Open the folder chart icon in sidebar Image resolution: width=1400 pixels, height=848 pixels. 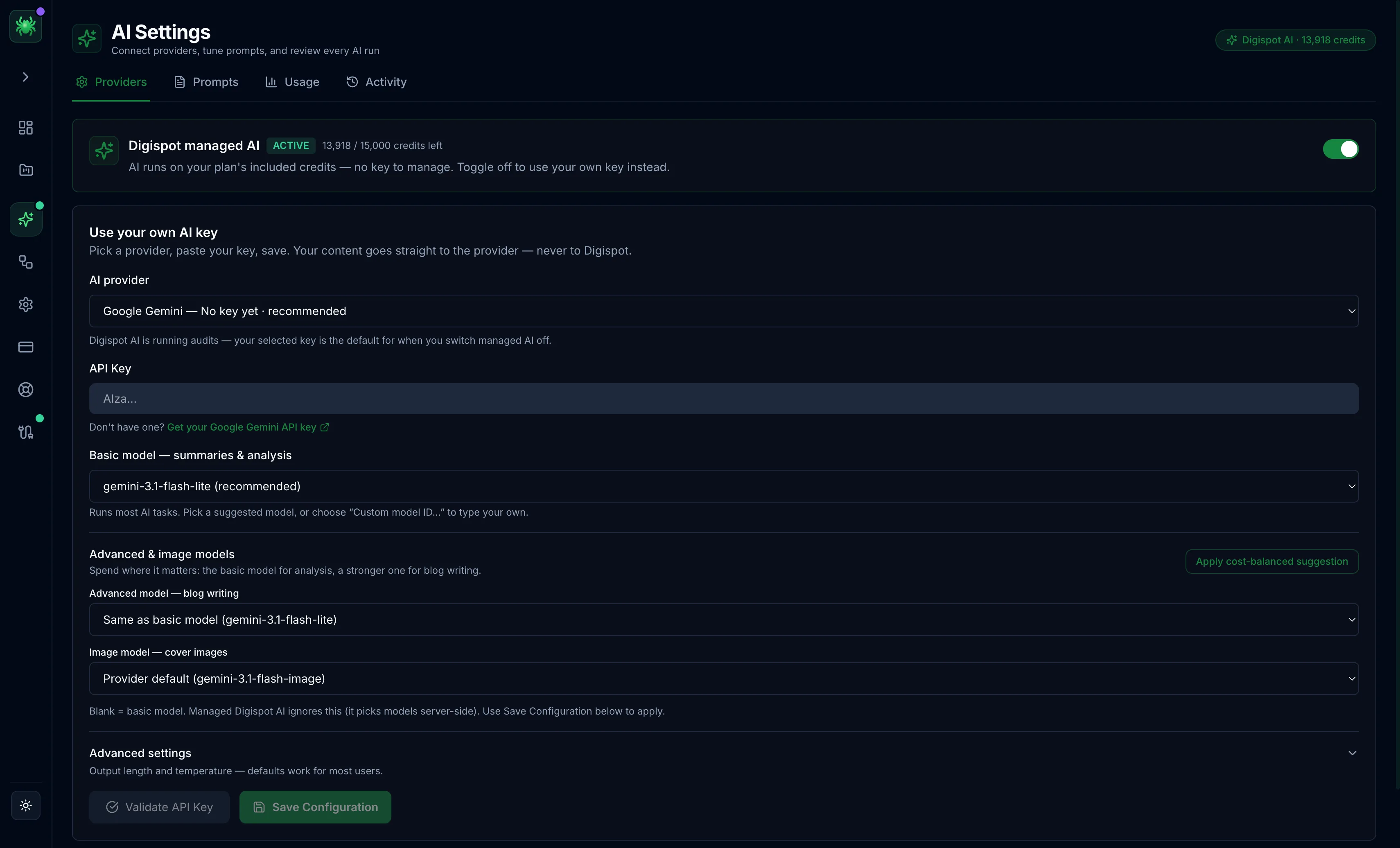point(25,170)
